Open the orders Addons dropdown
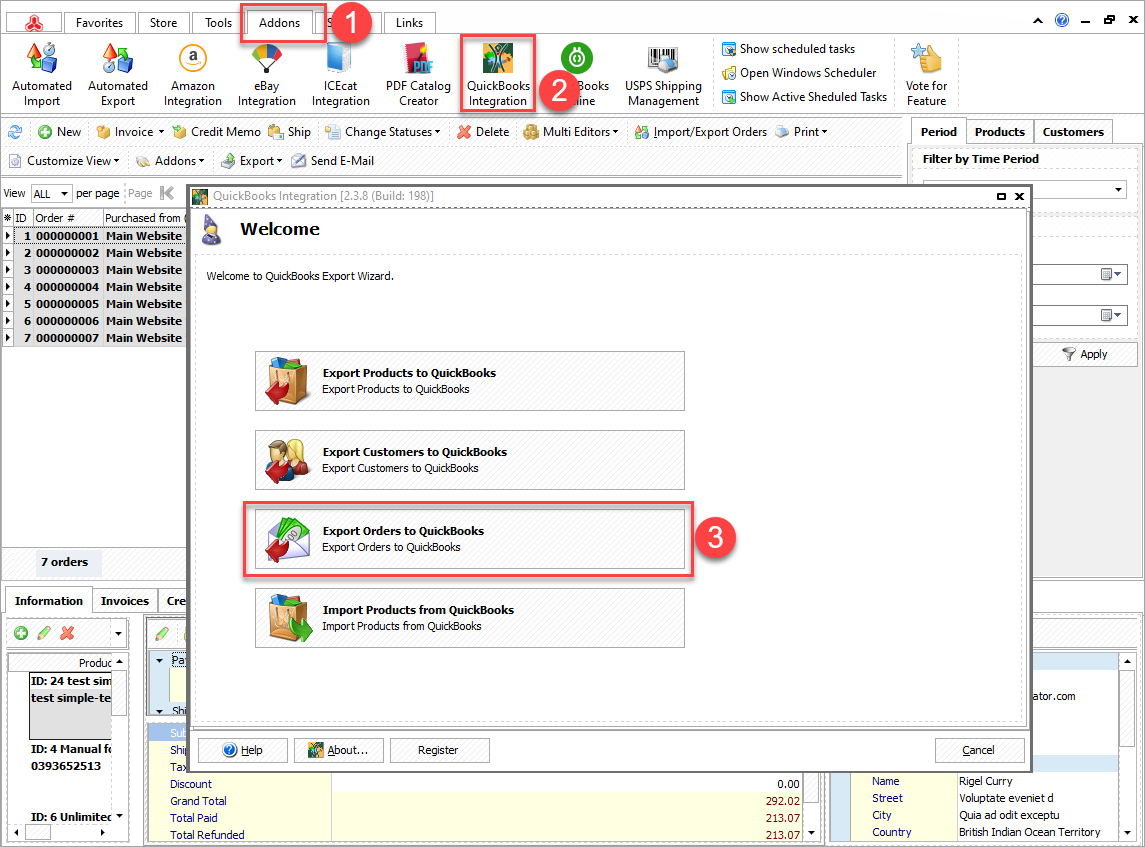The width and height of the screenshot is (1145, 847). (170, 161)
